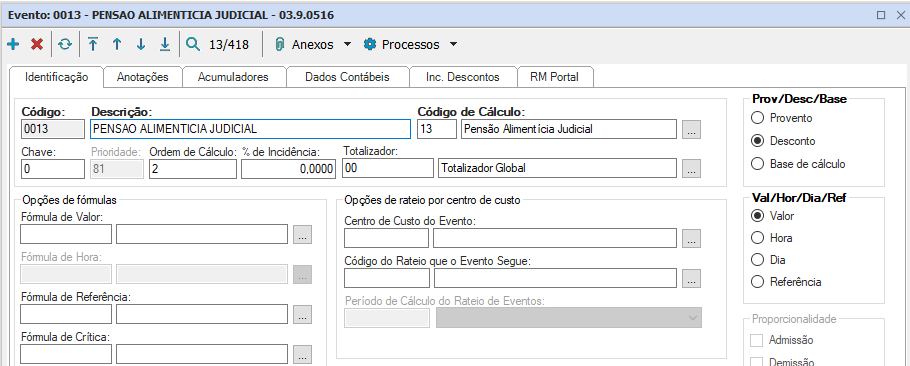This screenshot has height=366, width=910.
Task: Refresh the record with circular arrows icon
Action: (x=65, y=44)
